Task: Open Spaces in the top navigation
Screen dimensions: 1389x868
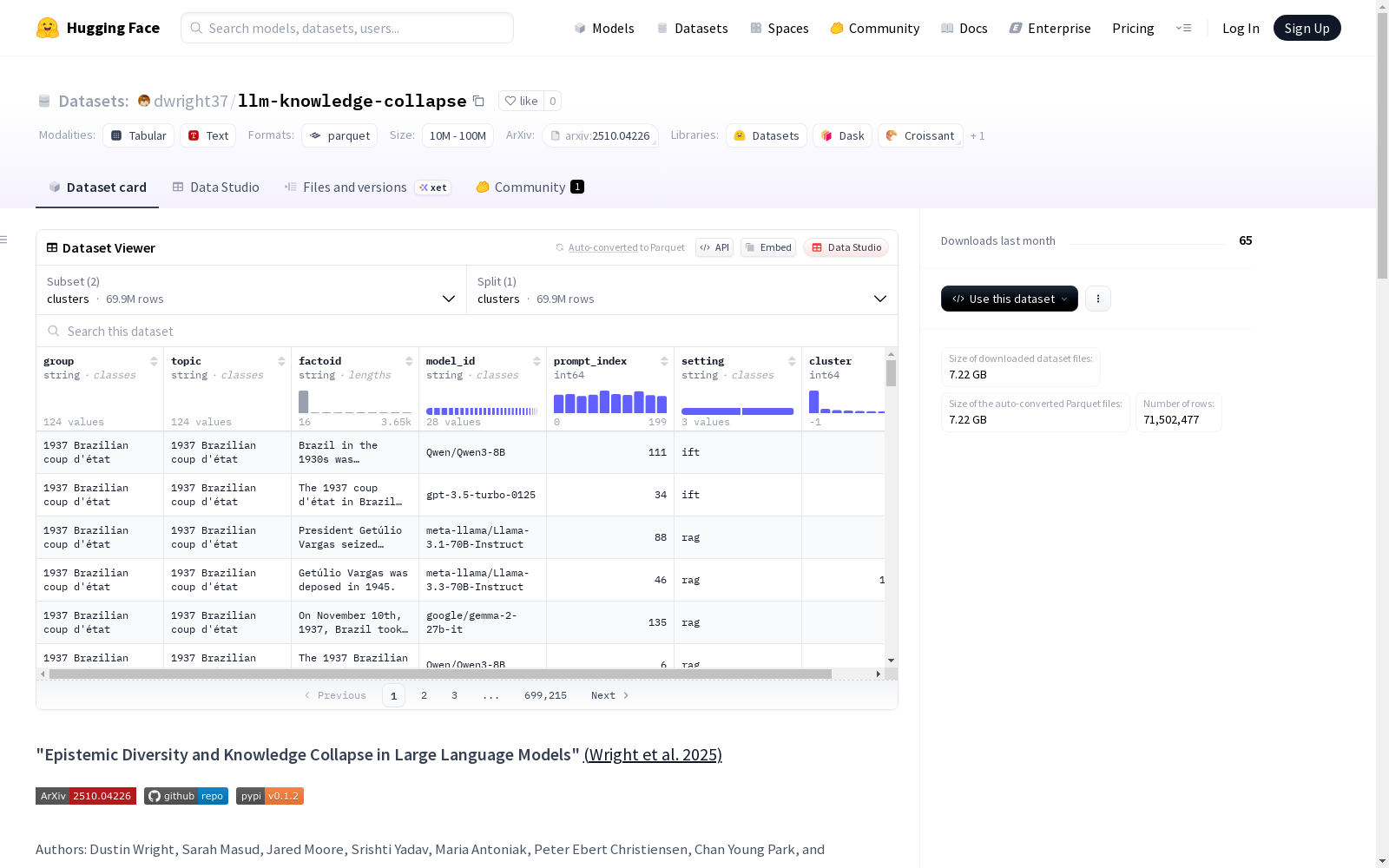Action: (780, 28)
